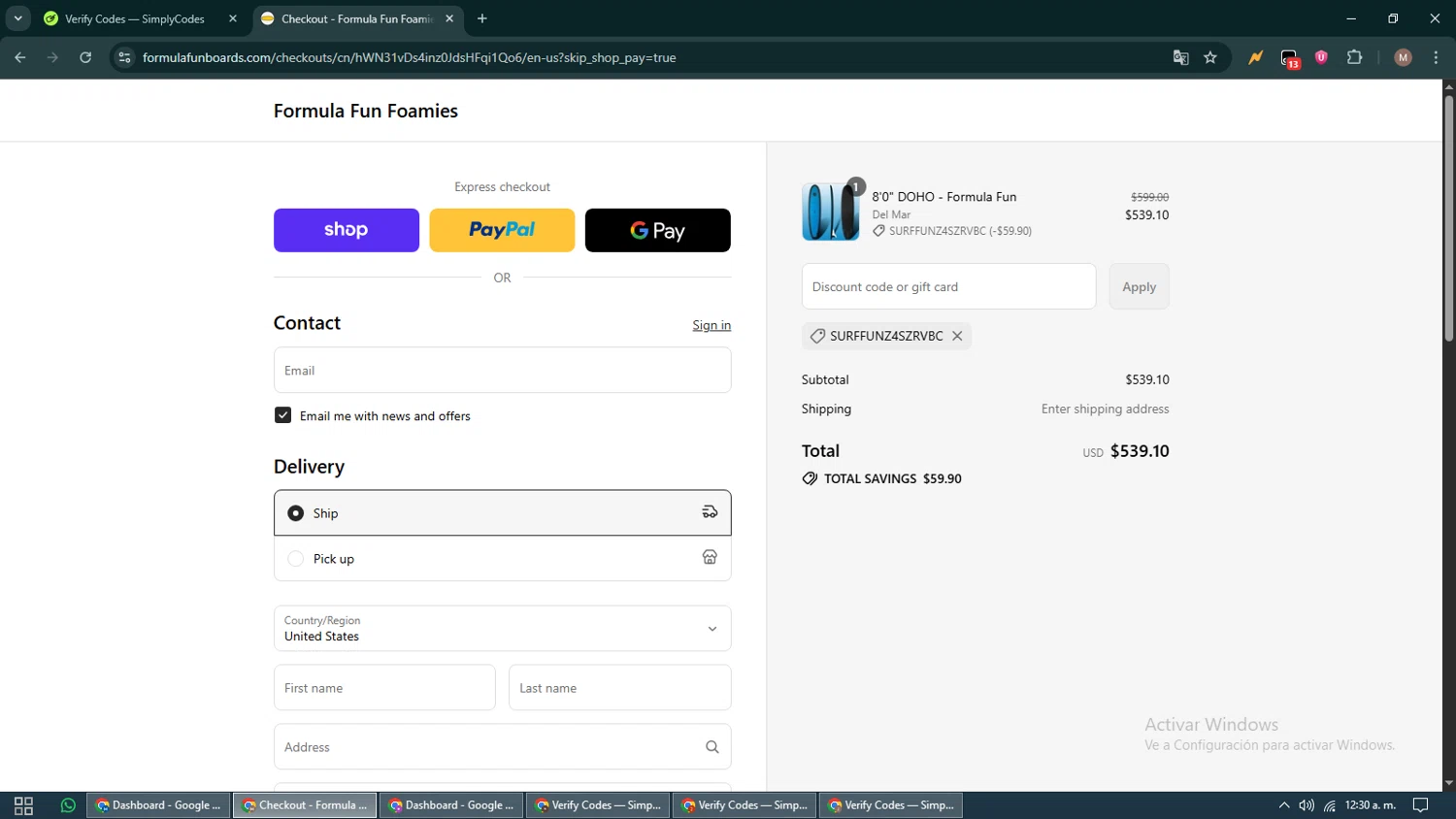Open the volume control in system tray

[x=1307, y=805]
